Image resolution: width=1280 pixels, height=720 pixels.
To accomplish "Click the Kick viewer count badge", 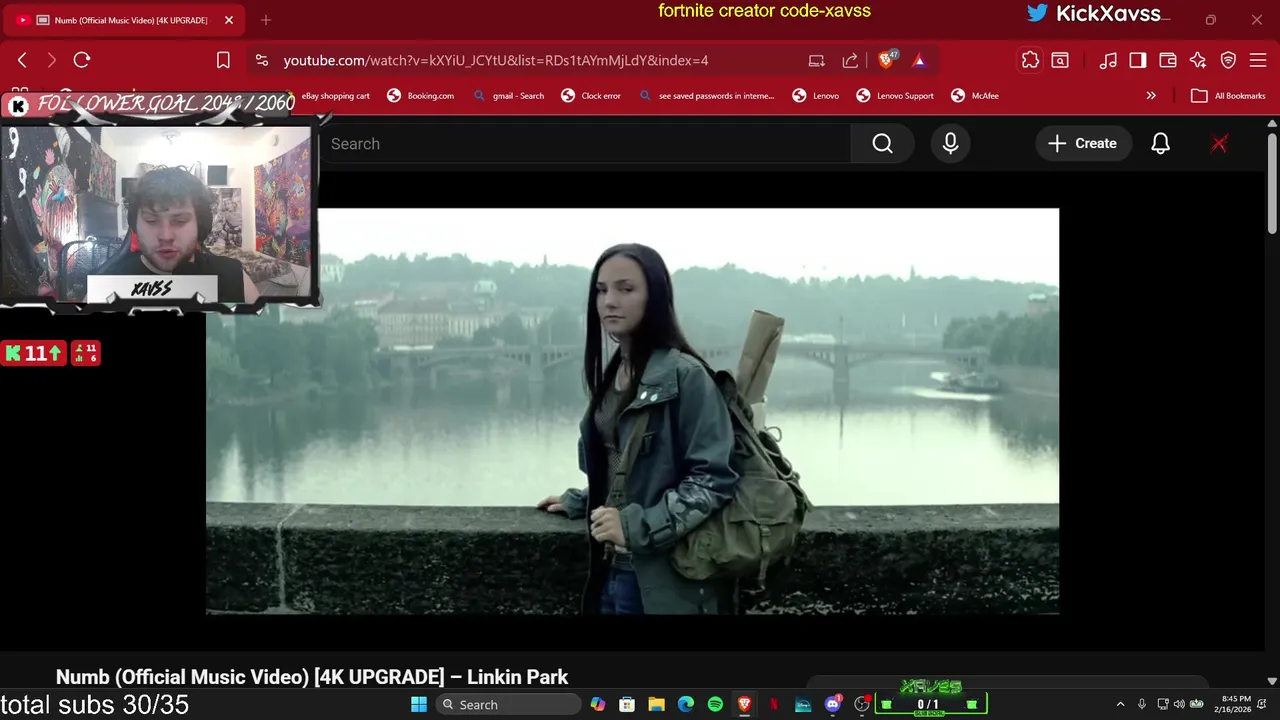I will coord(33,353).
